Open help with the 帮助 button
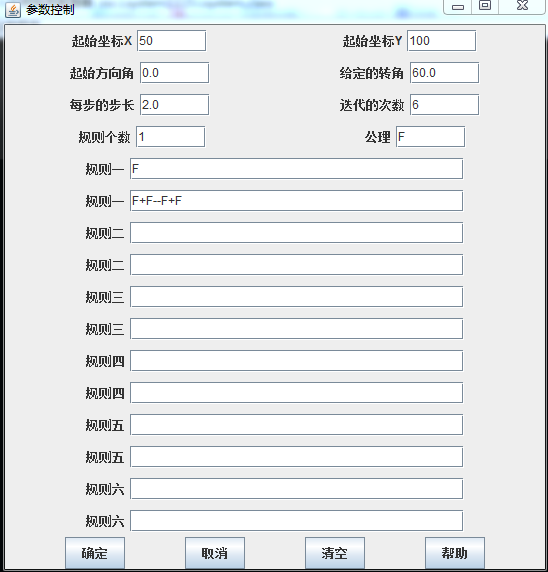Image resolution: width=548 pixels, height=572 pixels. (x=455, y=553)
